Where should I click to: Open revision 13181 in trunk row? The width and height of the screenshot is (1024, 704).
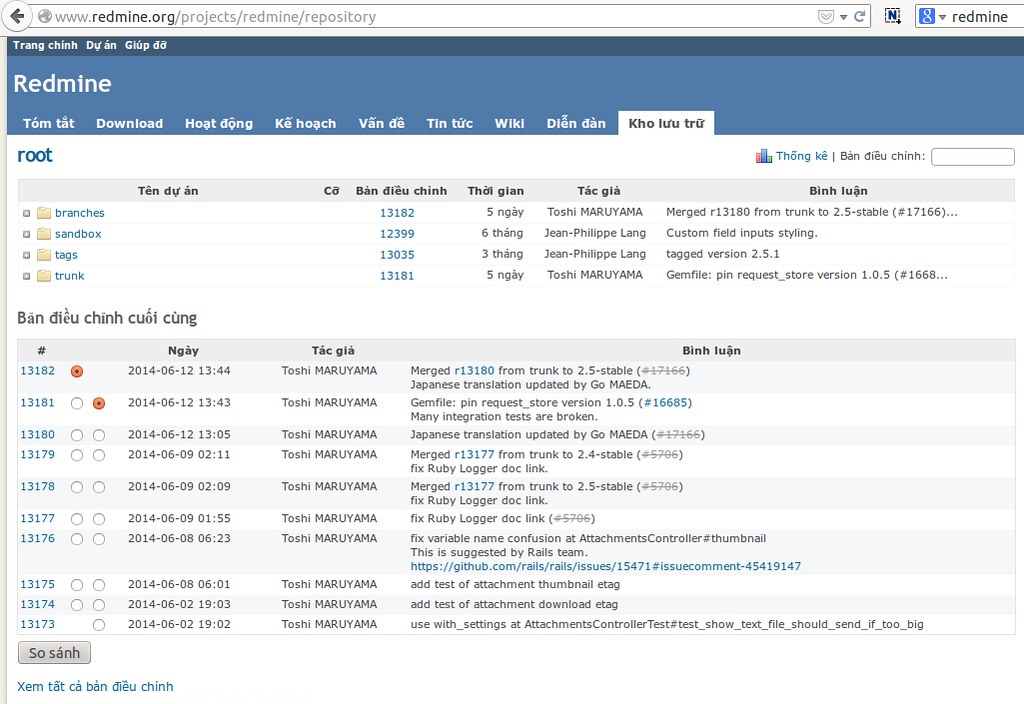(397, 276)
